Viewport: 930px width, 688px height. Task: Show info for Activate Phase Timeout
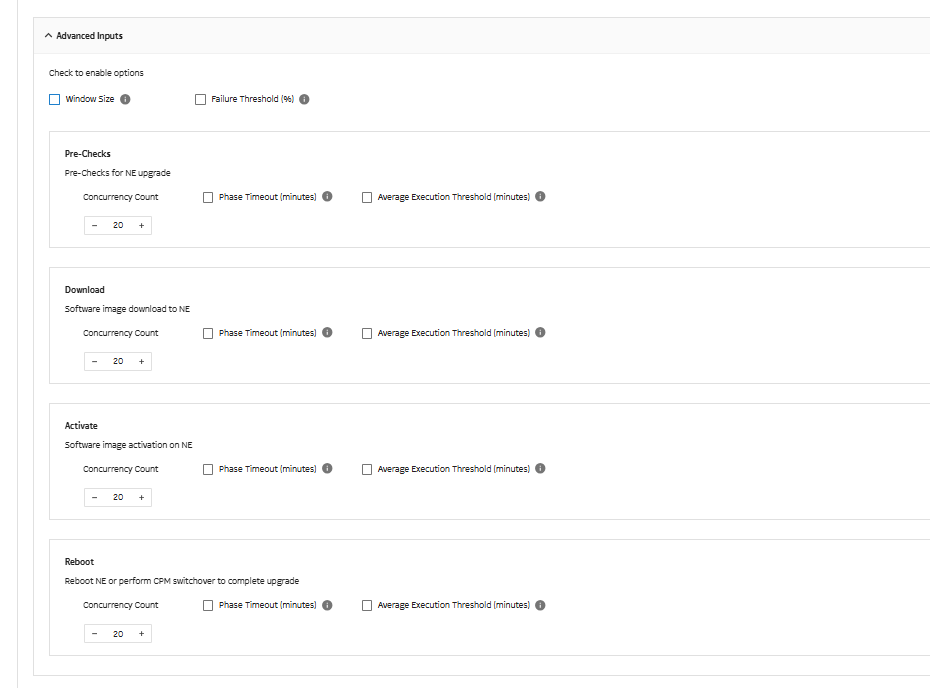point(327,469)
